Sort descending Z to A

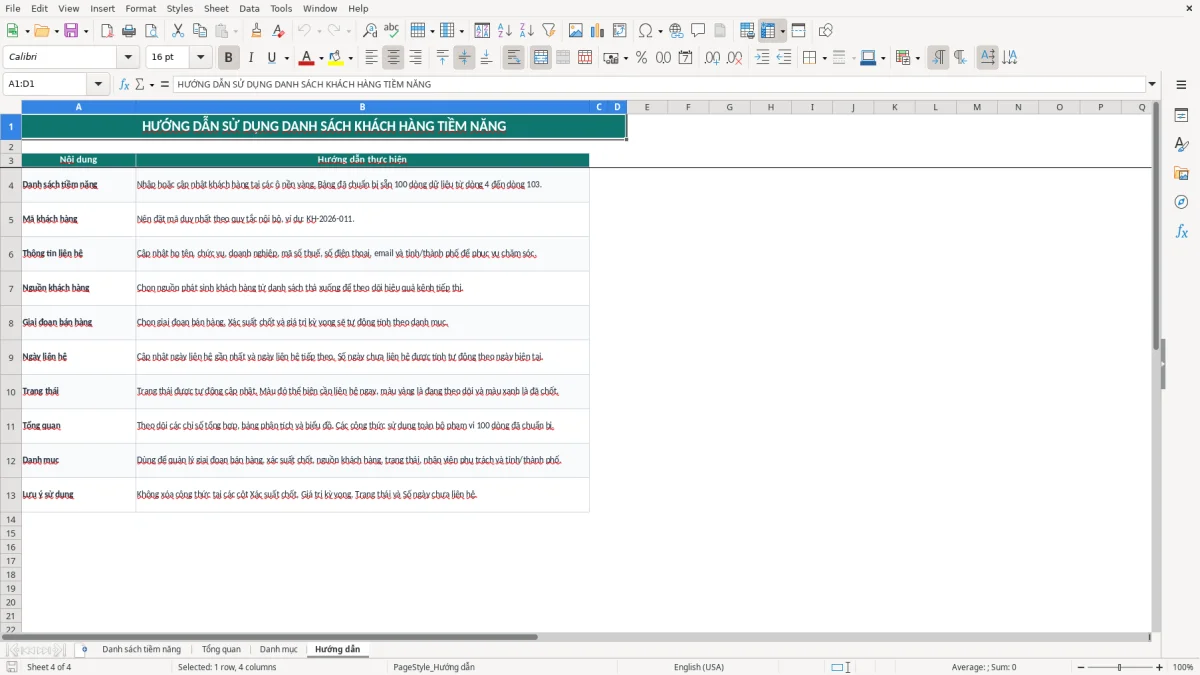(526, 31)
